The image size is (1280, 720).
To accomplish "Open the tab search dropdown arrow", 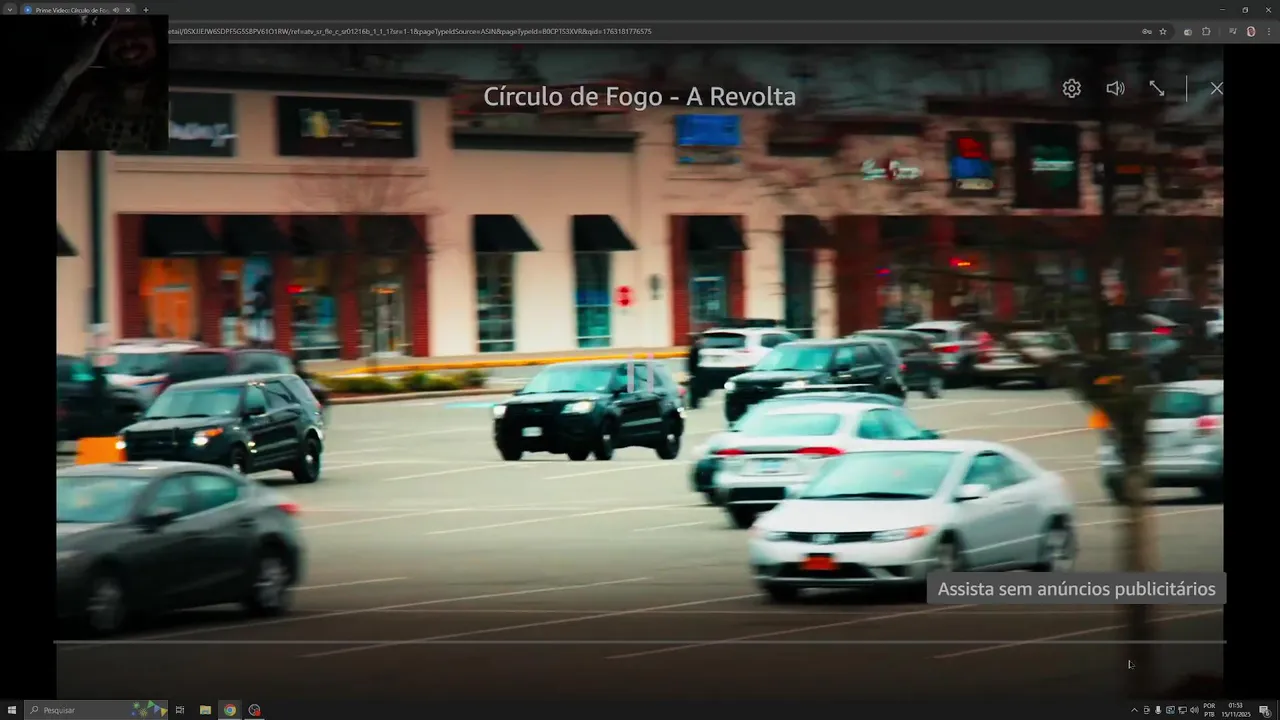I will (x=9, y=9).
